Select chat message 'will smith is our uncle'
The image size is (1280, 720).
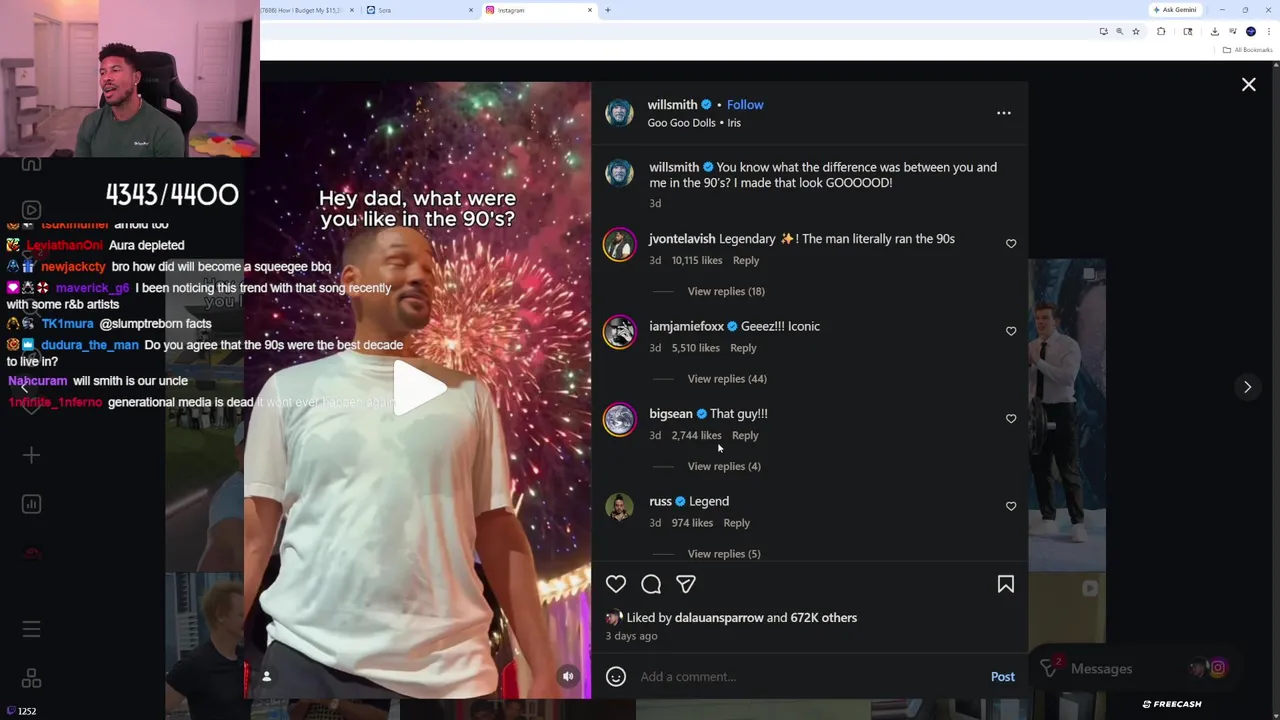tap(130, 381)
